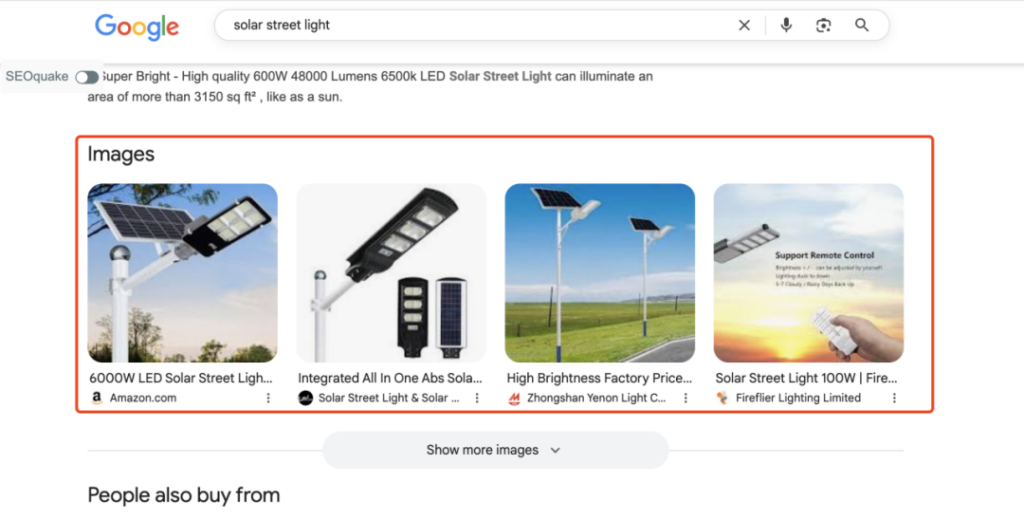Viewport: 1024px width, 521px height.
Task: Open three-dot menu for Zhongshan Yenon result
Action: coord(685,398)
